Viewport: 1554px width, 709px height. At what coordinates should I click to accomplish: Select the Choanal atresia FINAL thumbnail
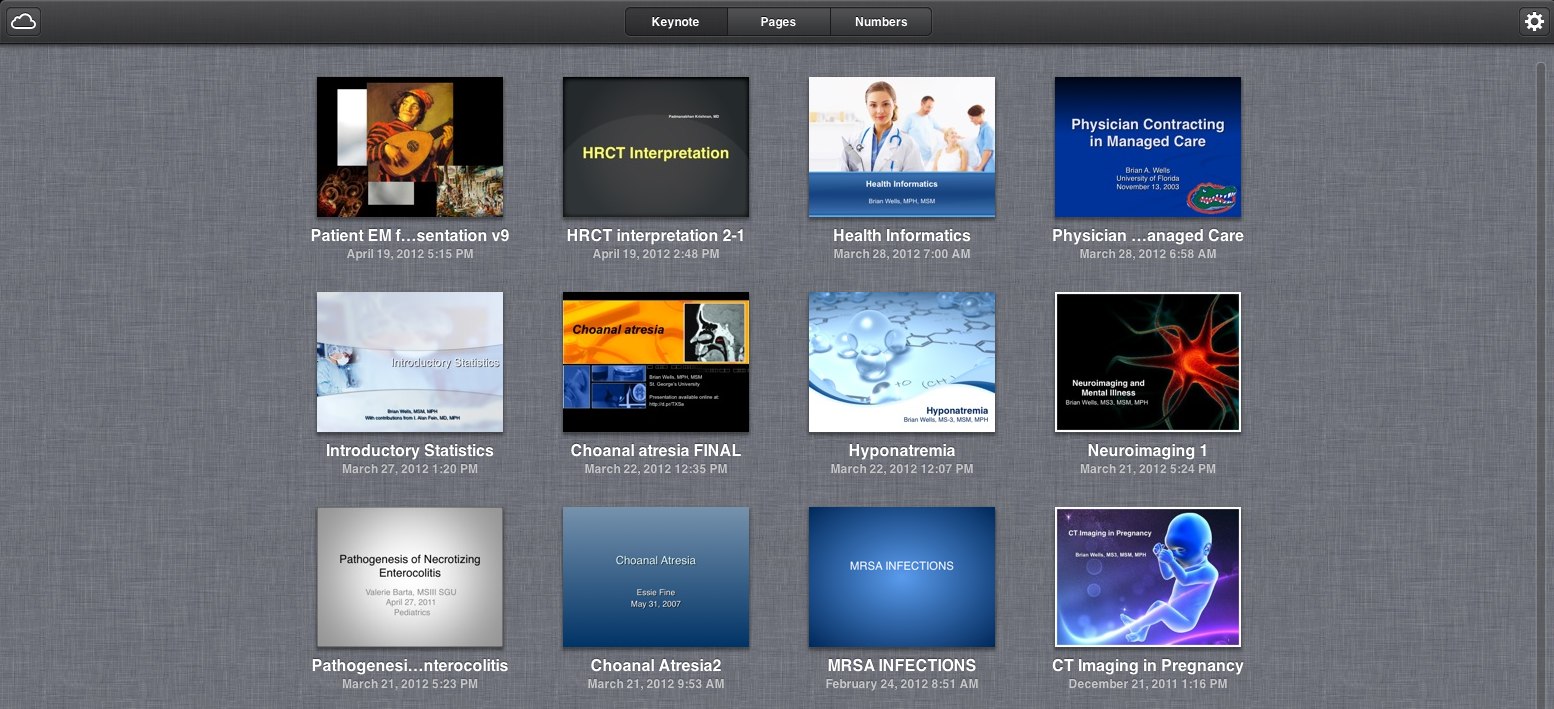pyautogui.click(x=656, y=362)
